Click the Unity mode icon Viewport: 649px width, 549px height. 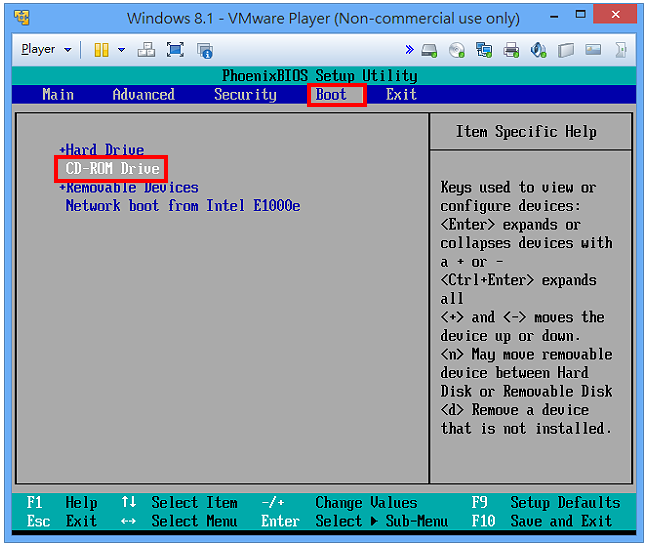205,51
